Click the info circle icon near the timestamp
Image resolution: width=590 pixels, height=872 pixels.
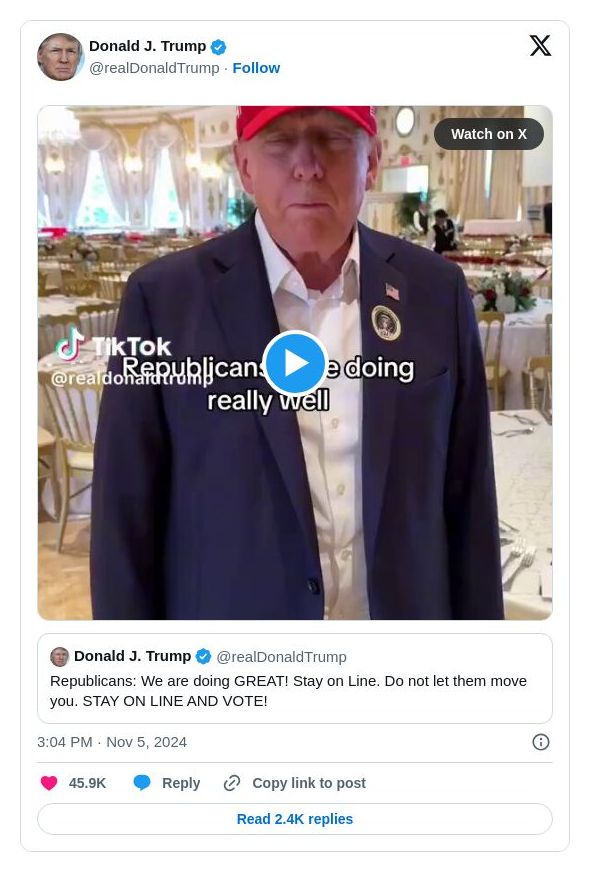pos(541,742)
